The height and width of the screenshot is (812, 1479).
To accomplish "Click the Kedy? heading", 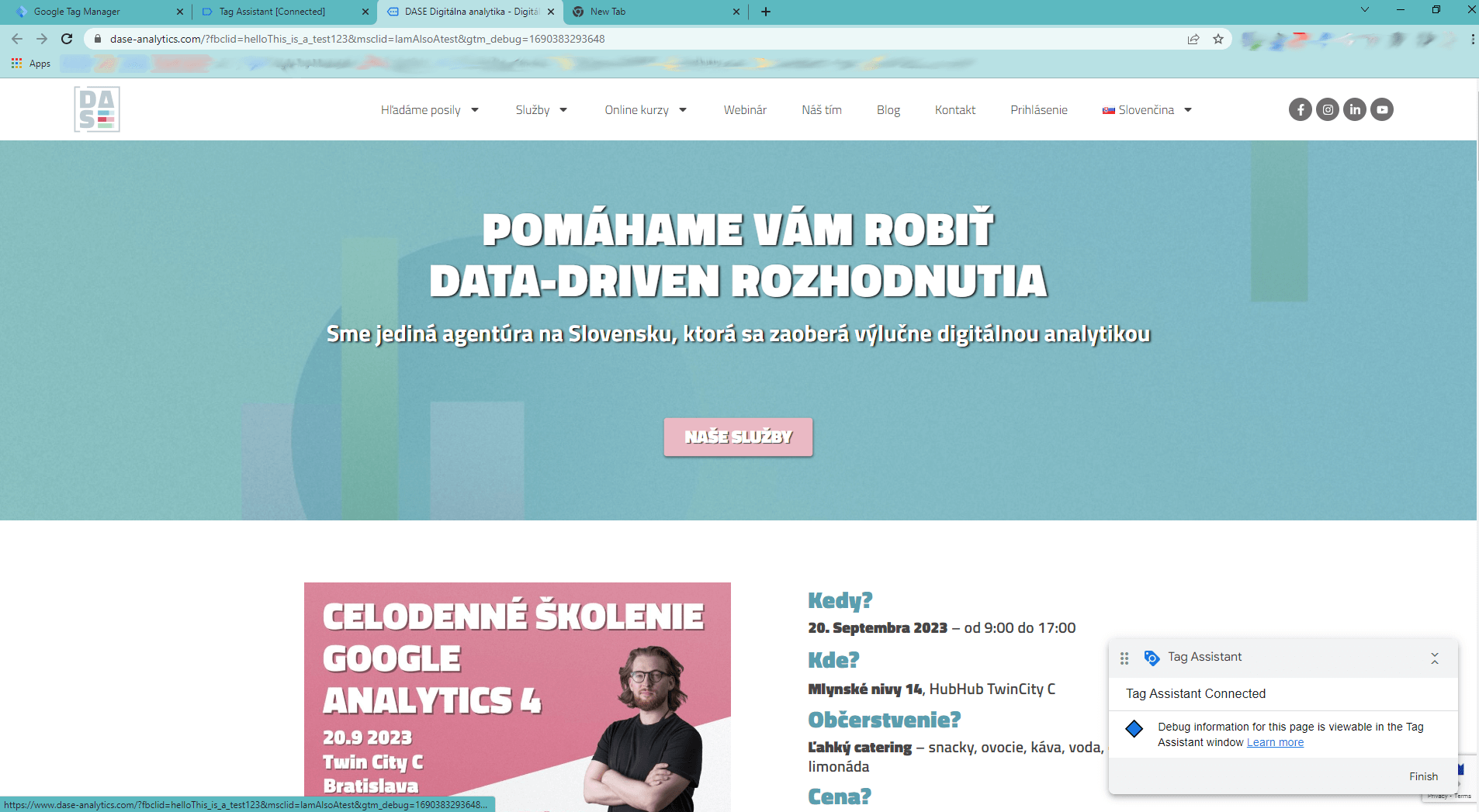I will (x=840, y=600).
